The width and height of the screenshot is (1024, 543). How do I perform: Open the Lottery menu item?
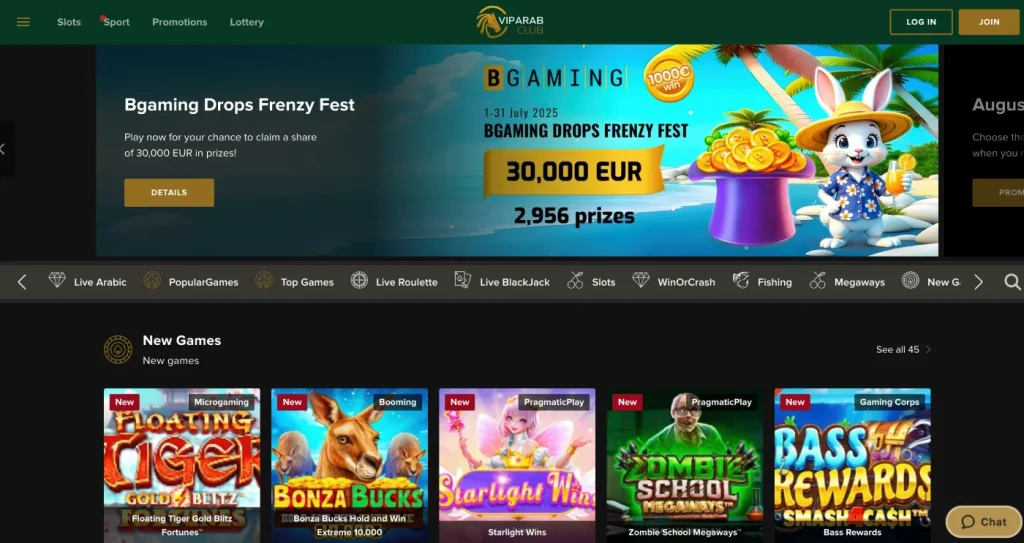247,22
